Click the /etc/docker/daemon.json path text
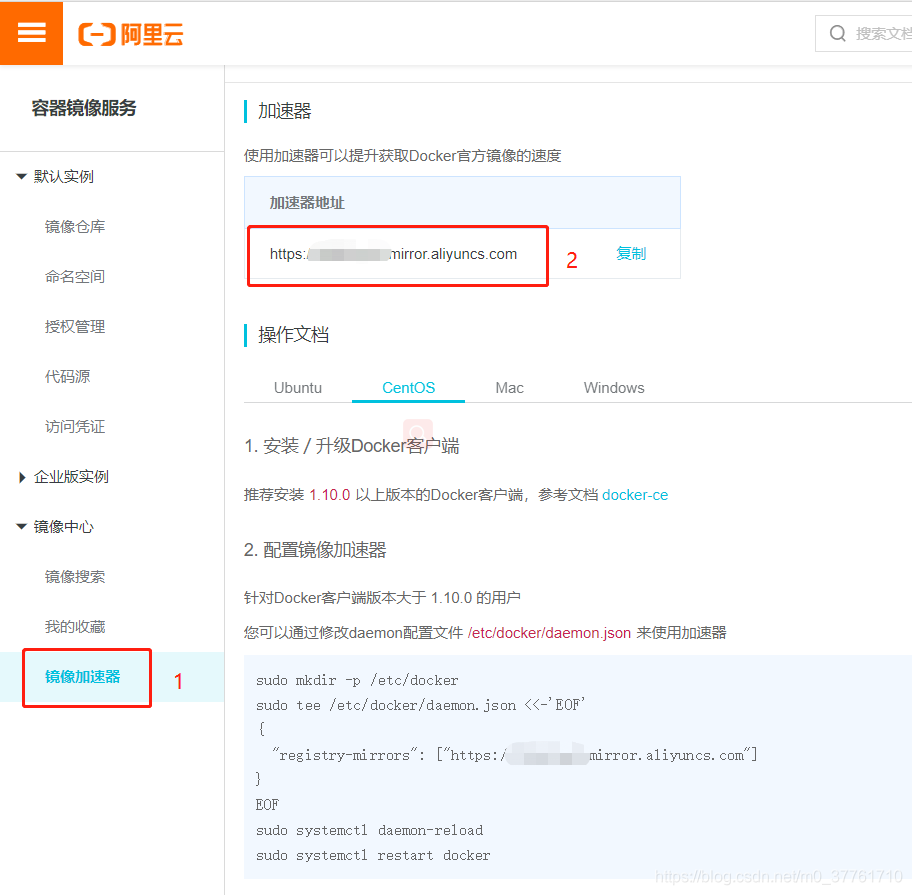The width and height of the screenshot is (912, 895). click(549, 633)
